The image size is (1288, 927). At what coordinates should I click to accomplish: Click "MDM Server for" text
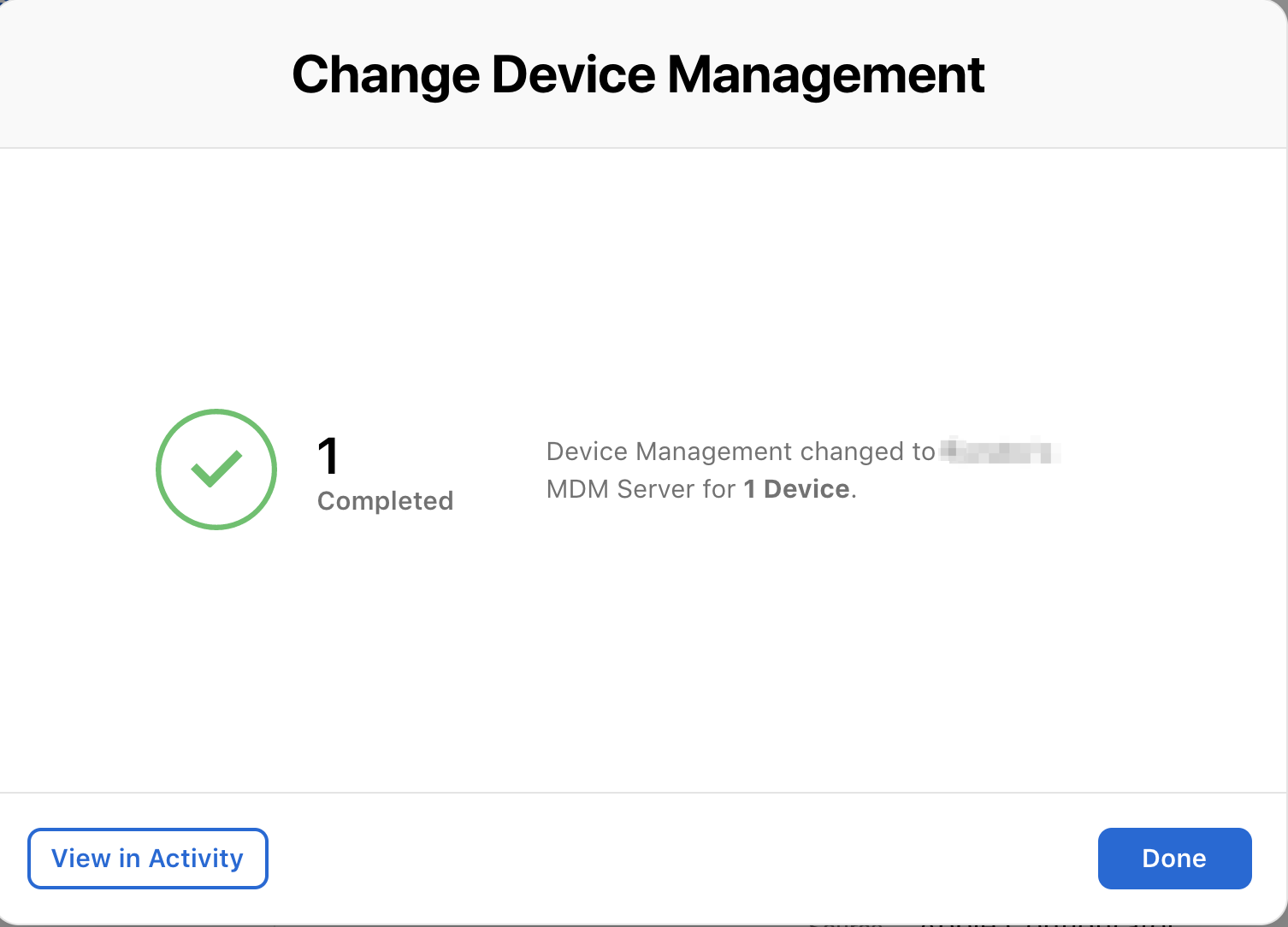(x=641, y=489)
